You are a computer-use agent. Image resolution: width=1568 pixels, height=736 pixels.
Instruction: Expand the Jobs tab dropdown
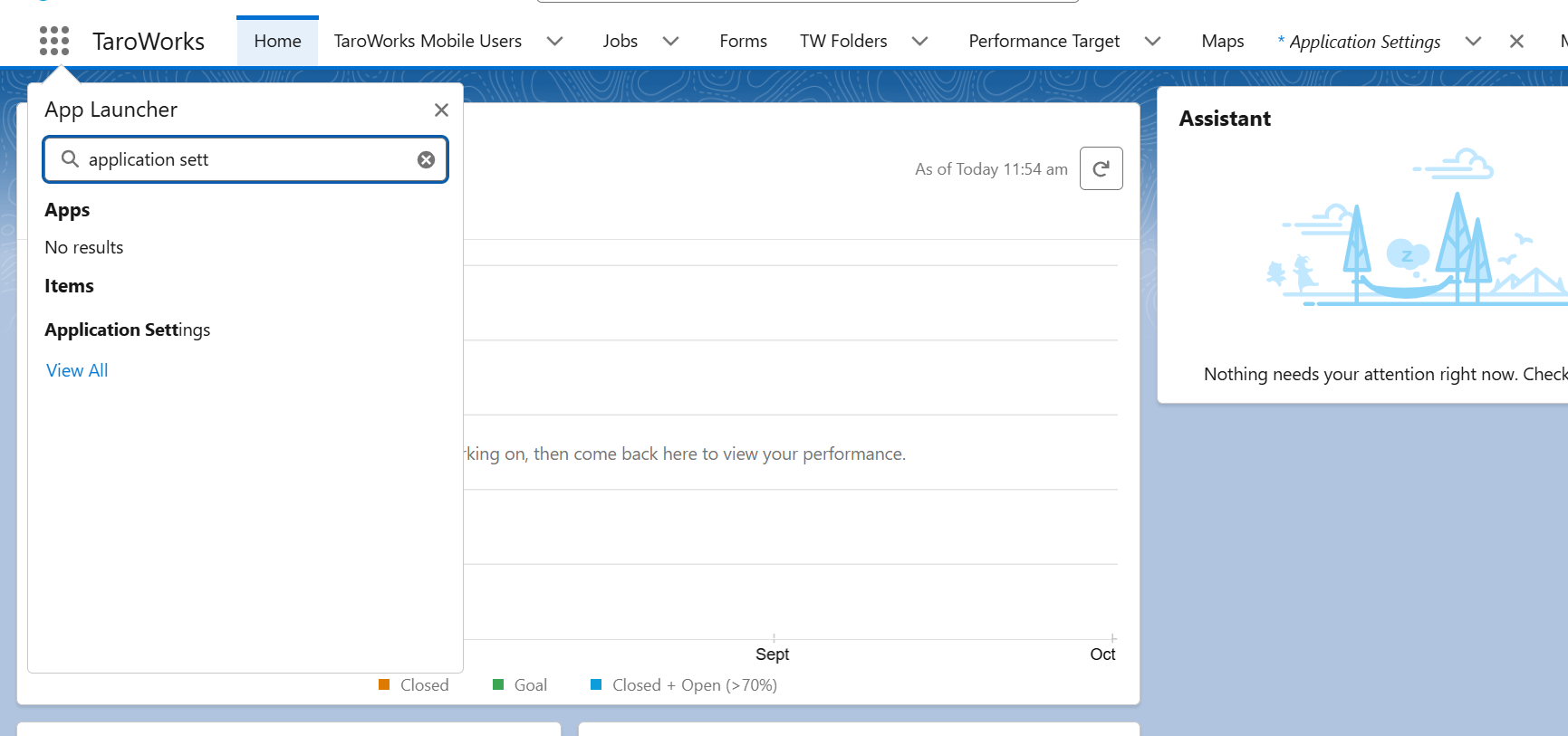(671, 41)
